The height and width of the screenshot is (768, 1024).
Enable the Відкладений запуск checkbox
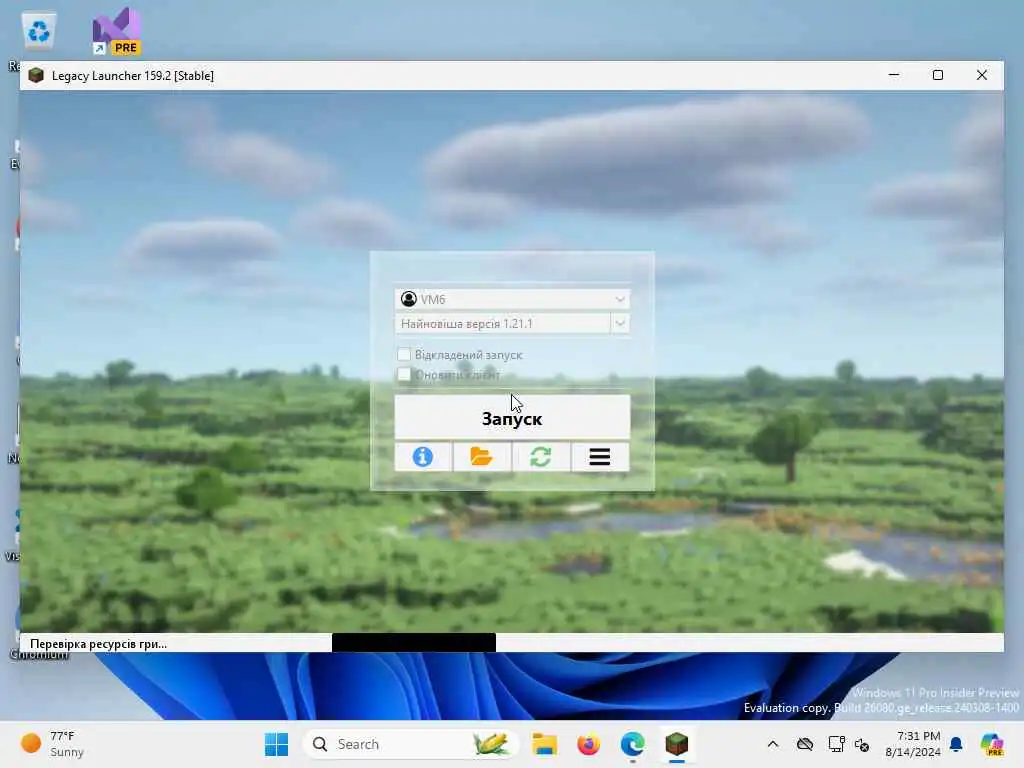pos(404,354)
